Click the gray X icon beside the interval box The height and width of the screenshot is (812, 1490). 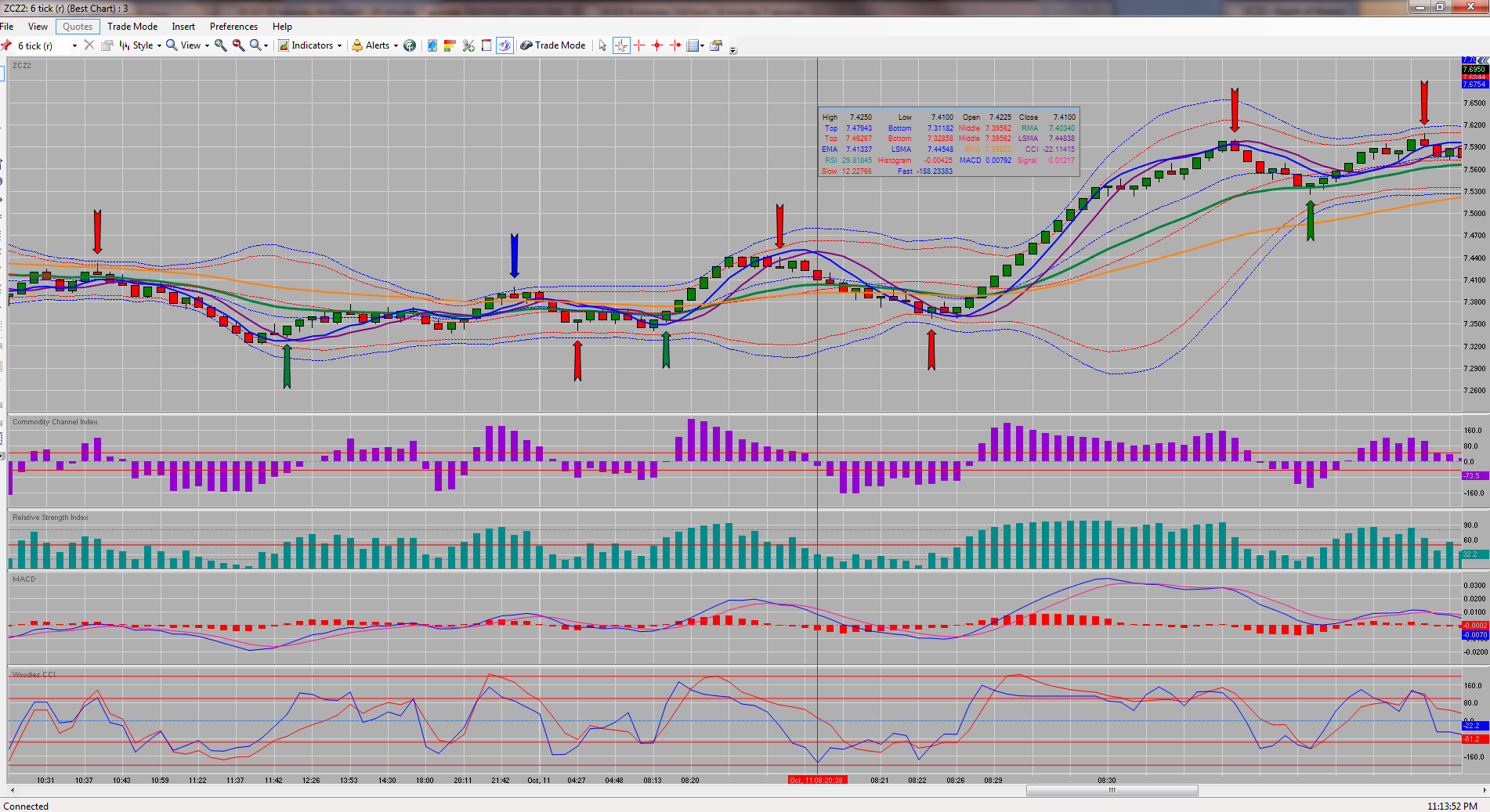[x=89, y=45]
